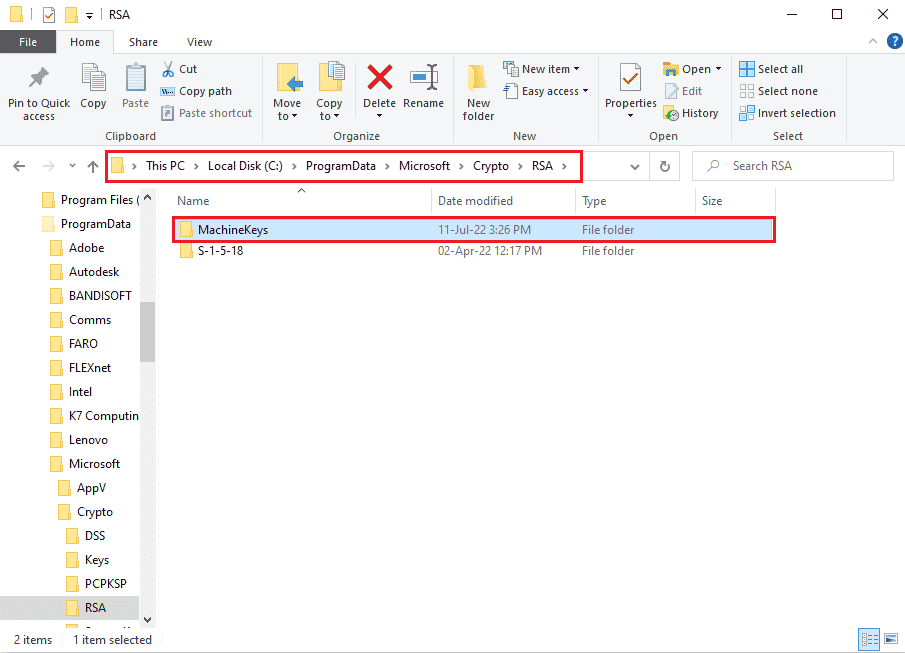Open the File menu tab
This screenshot has height=653, width=905.
point(28,42)
